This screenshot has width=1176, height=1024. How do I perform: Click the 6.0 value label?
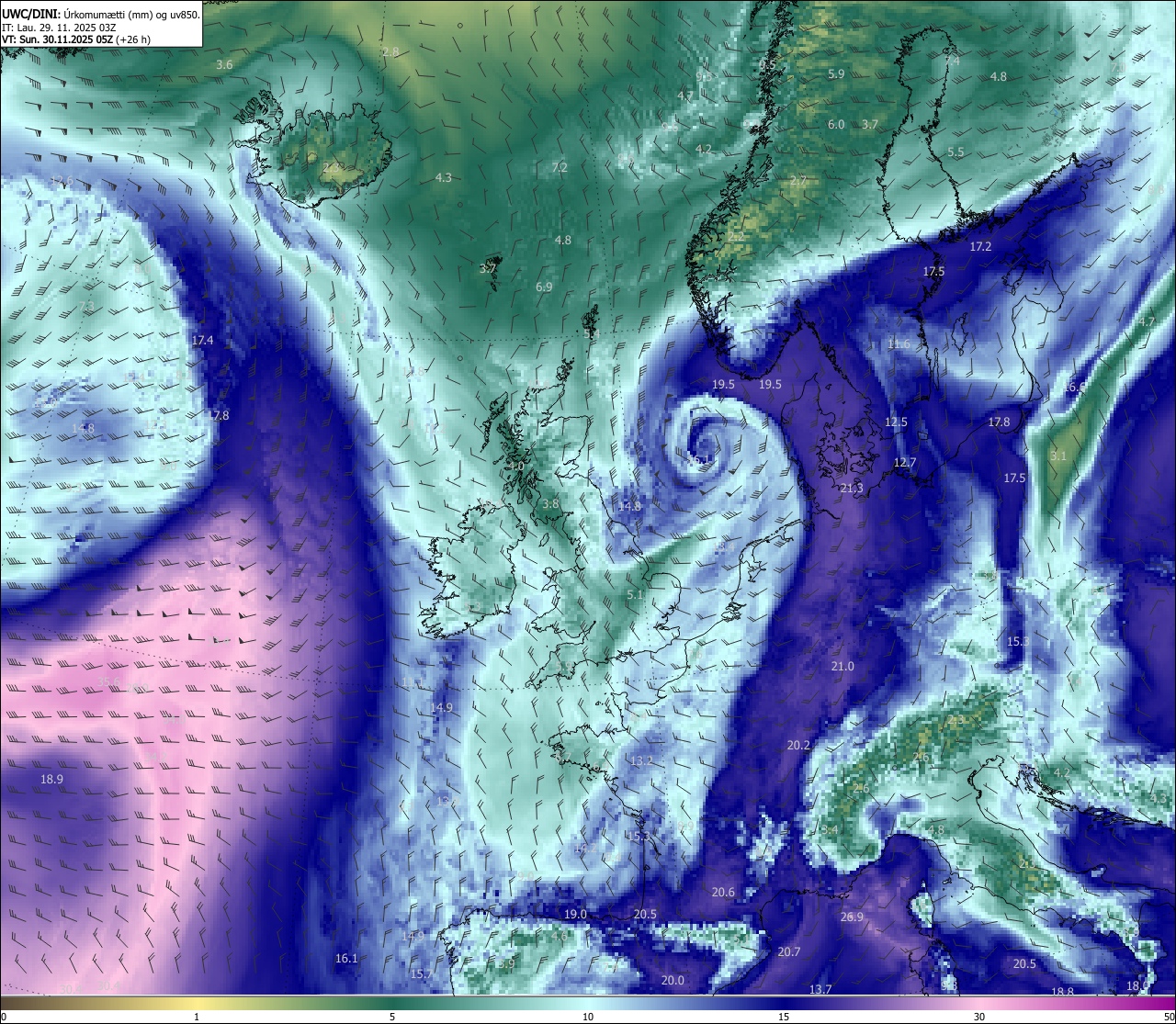tap(836, 124)
